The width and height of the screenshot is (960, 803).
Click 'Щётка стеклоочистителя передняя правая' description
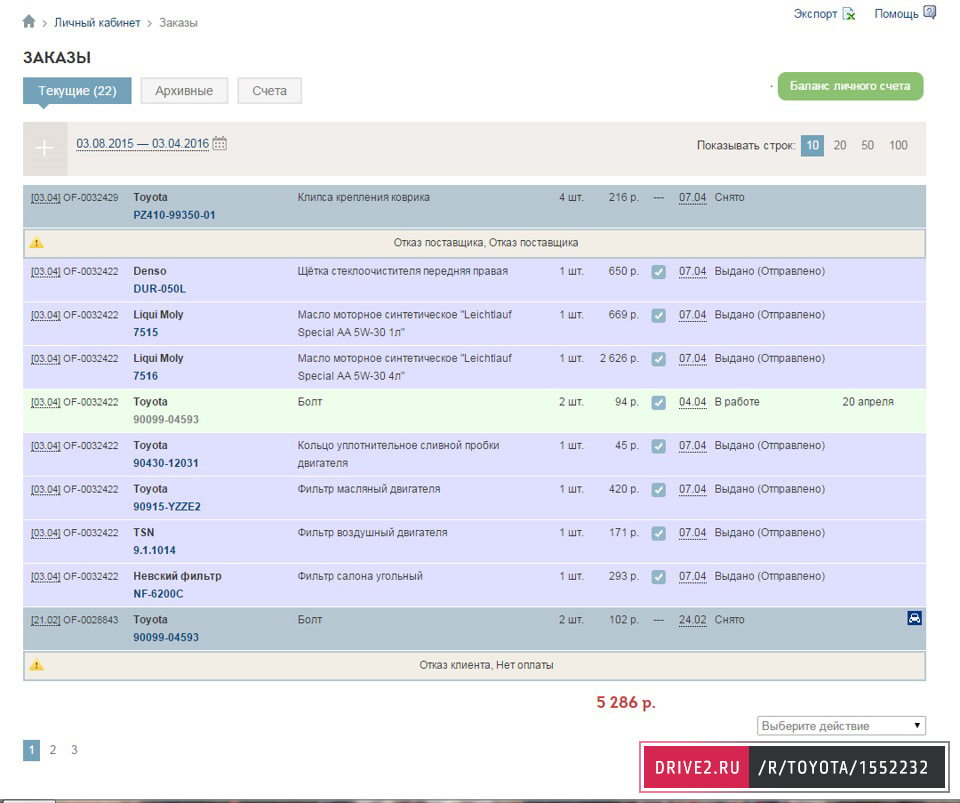point(403,271)
